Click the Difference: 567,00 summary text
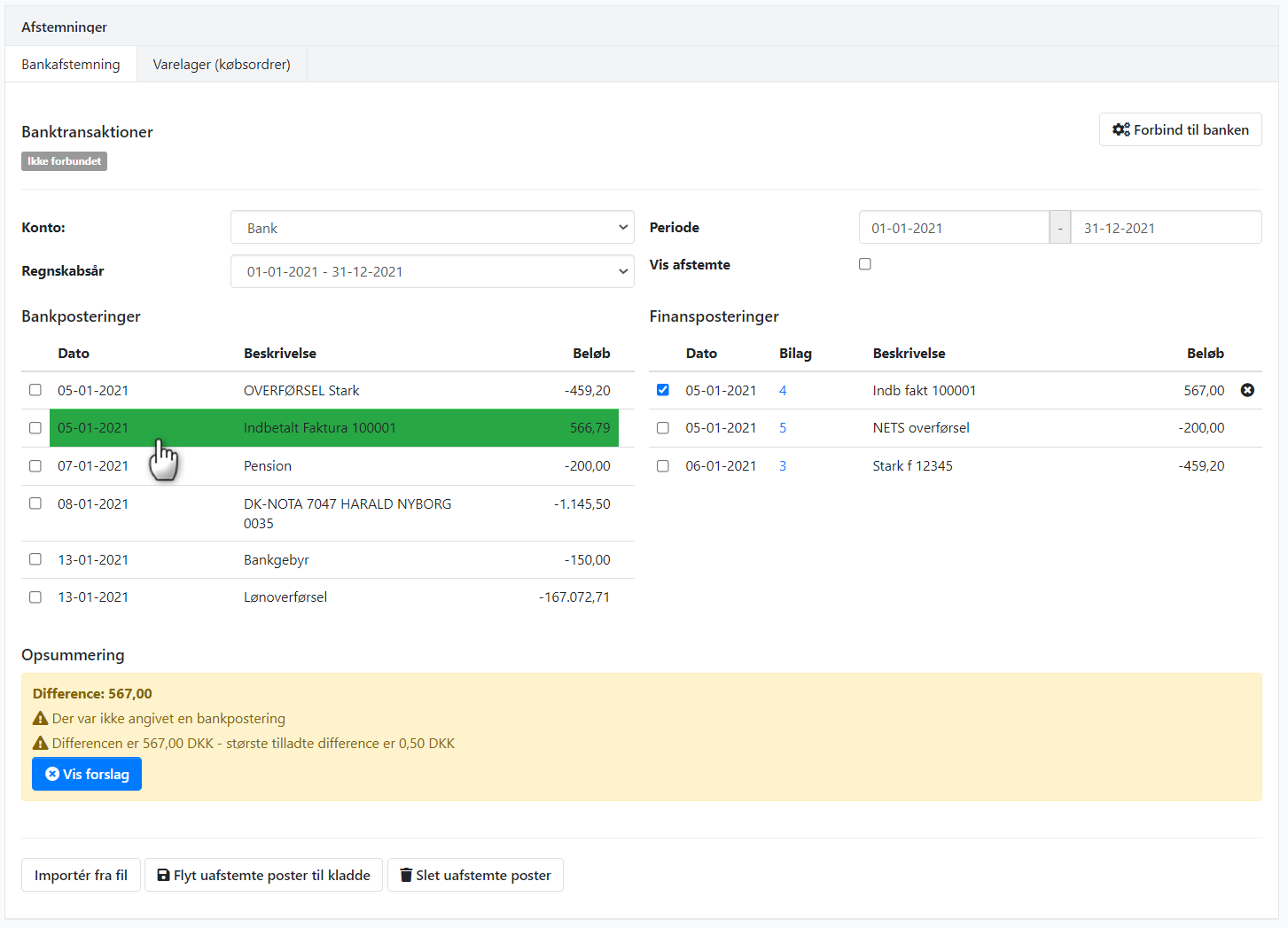Screen dimensions: 1288x928 (x=92, y=694)
